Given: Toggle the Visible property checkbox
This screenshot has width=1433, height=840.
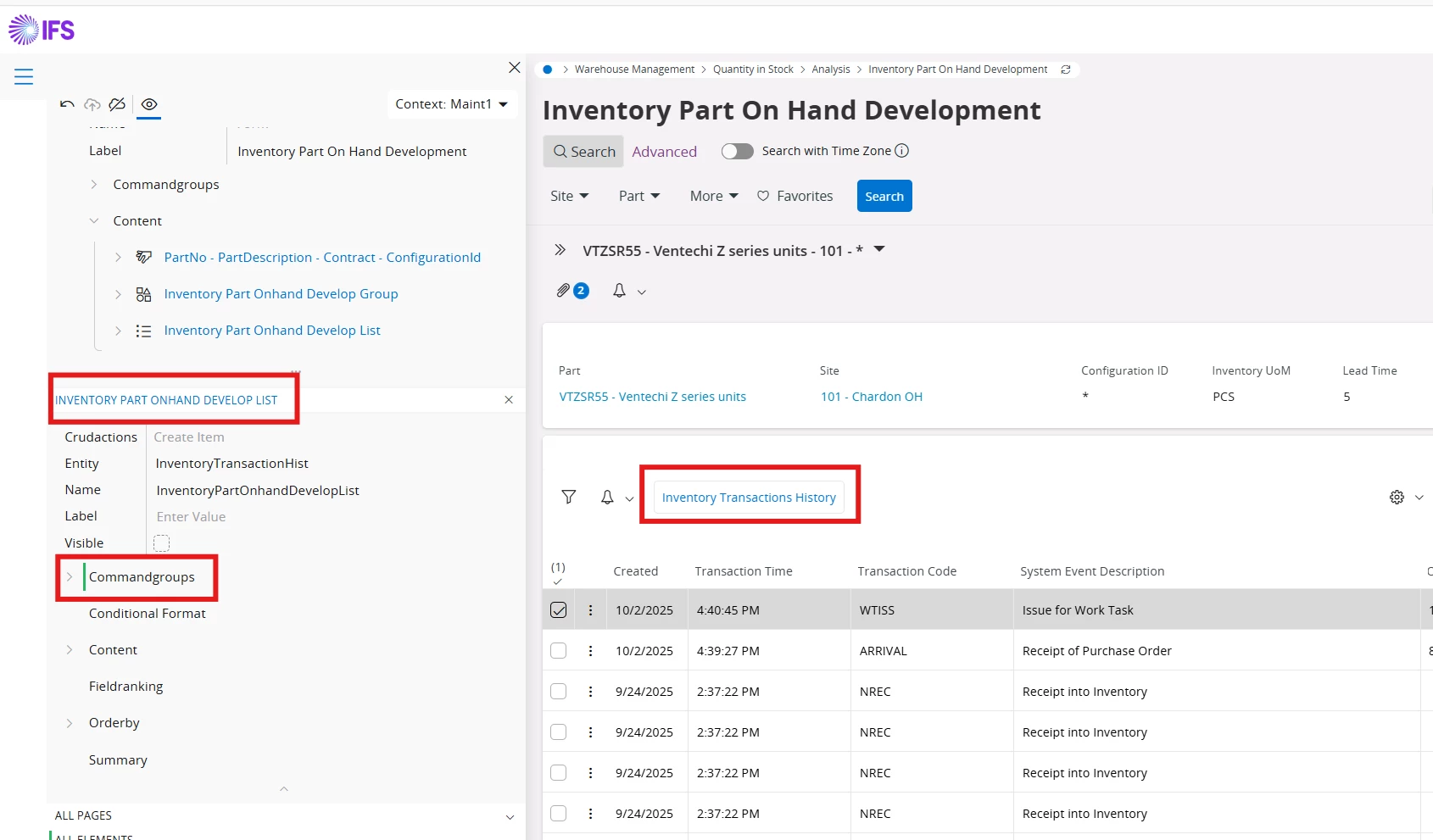Looking at the screenshot, I should pos(161,543).
